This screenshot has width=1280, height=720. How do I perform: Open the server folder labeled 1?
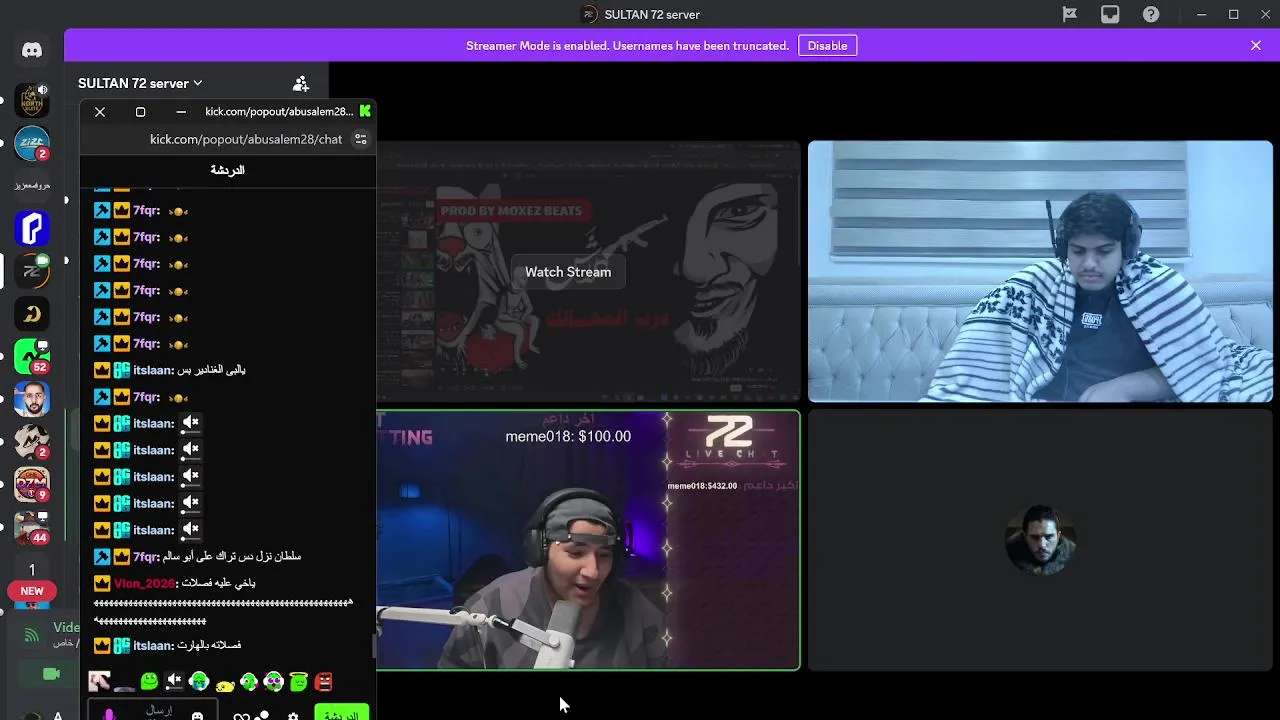pyautogui.click(x=32, y=569)
